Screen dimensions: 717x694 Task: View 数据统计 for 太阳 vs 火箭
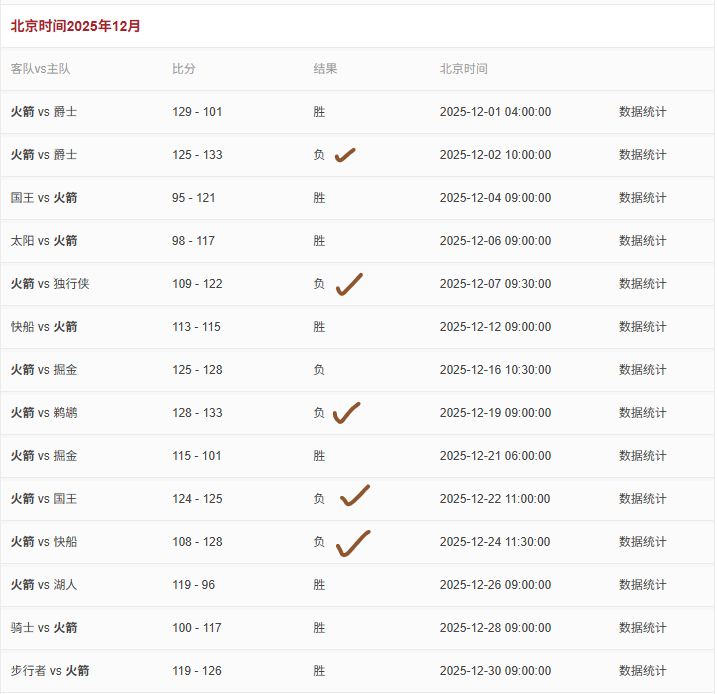[642, 241]
